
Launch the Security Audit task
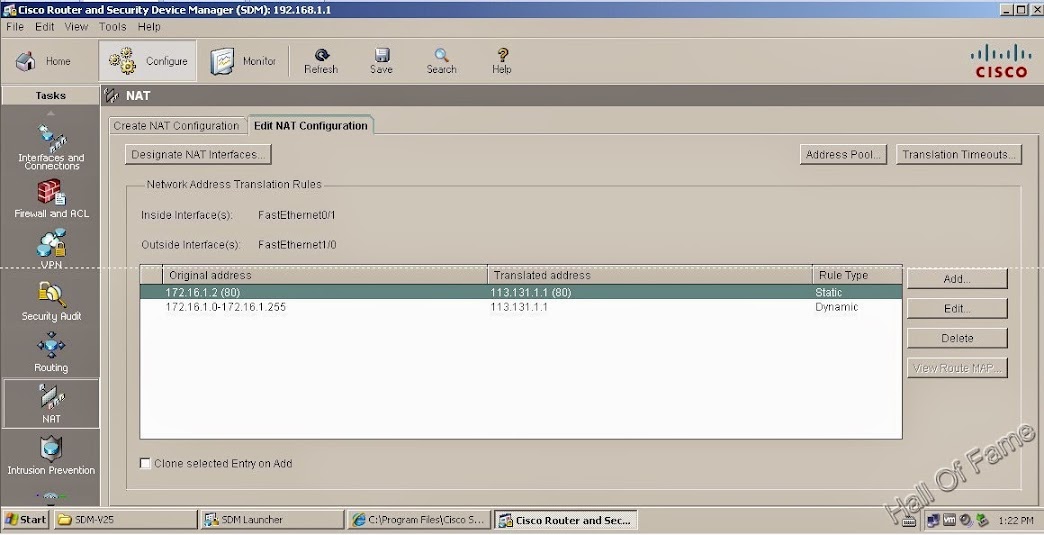51,301
